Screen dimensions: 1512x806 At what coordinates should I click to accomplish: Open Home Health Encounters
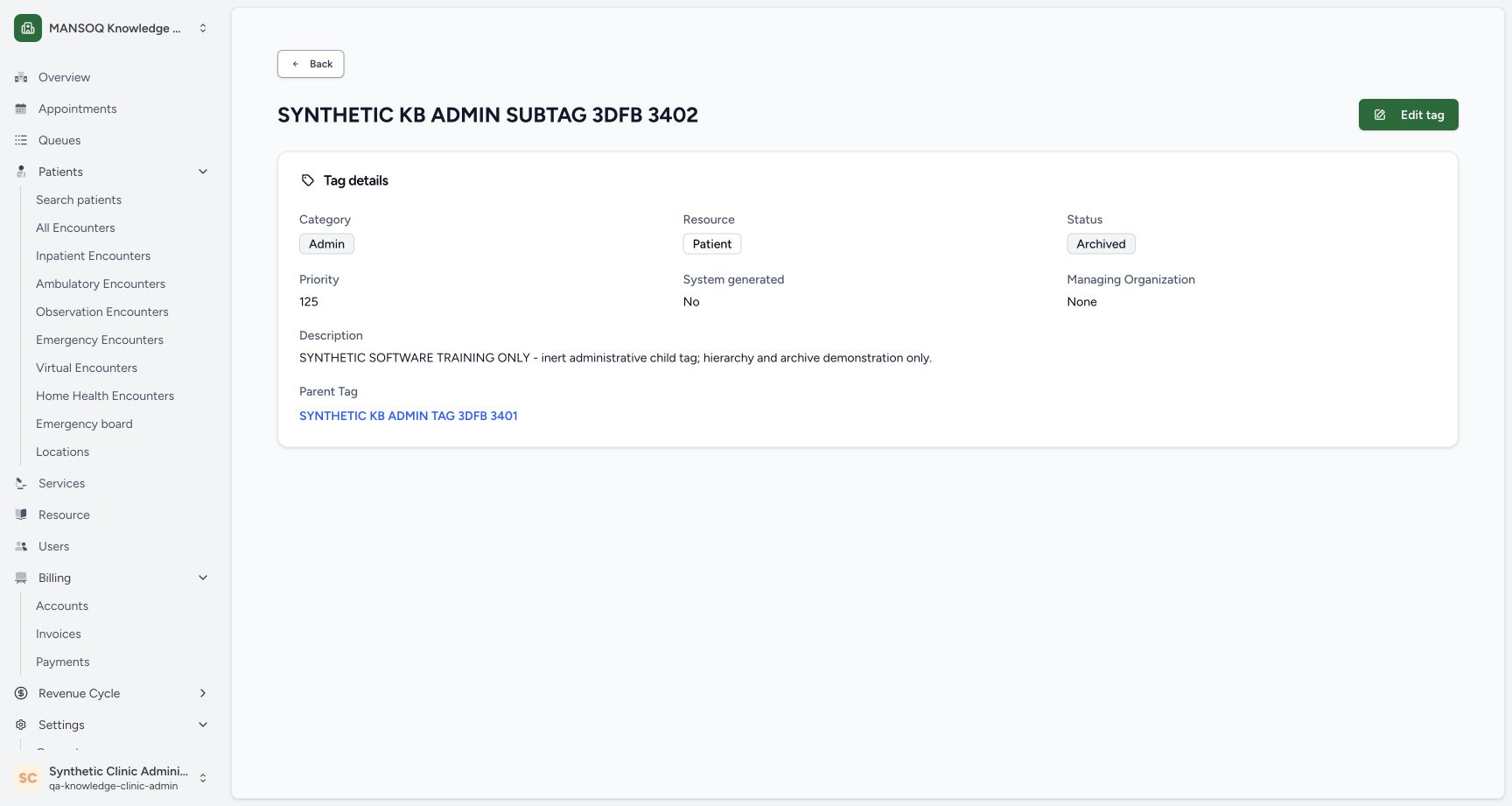tap(105, 396)
